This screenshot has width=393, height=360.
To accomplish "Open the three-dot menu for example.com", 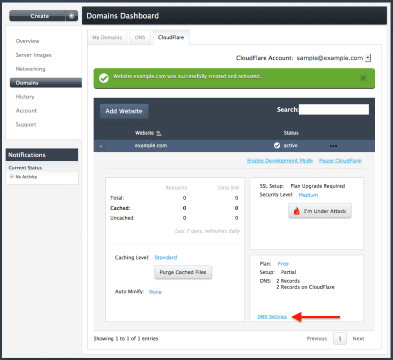I will (333, 146).
